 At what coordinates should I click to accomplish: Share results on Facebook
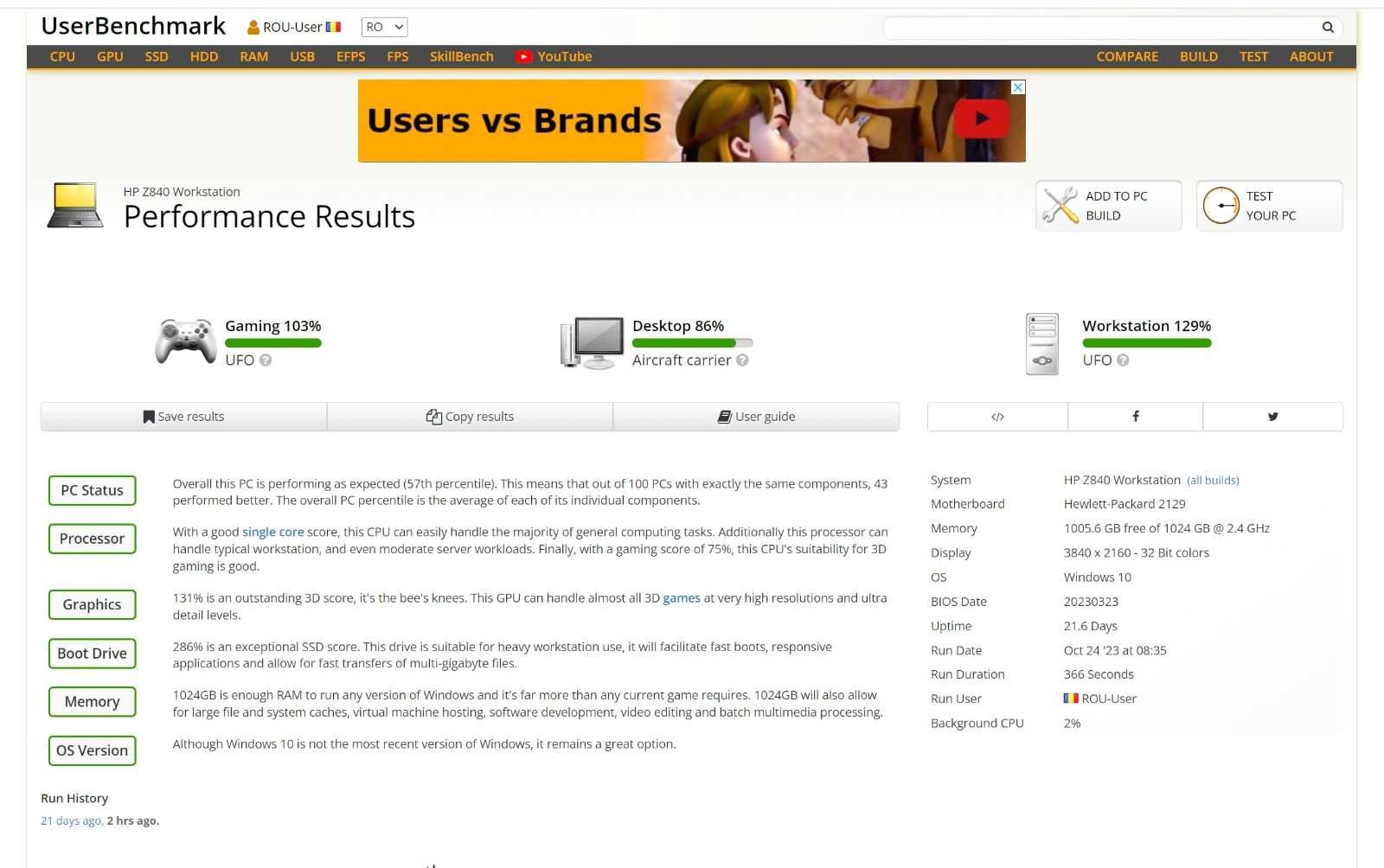pos(1135,417)
